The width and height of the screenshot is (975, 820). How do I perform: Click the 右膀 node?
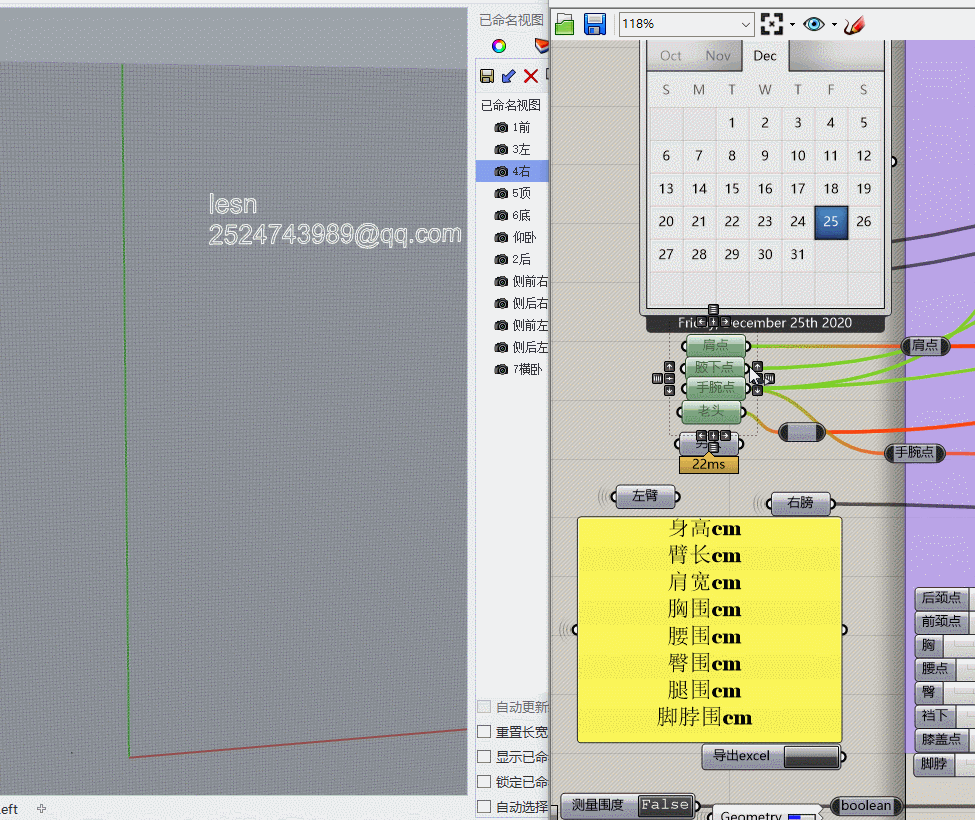(x=800, y=503)
